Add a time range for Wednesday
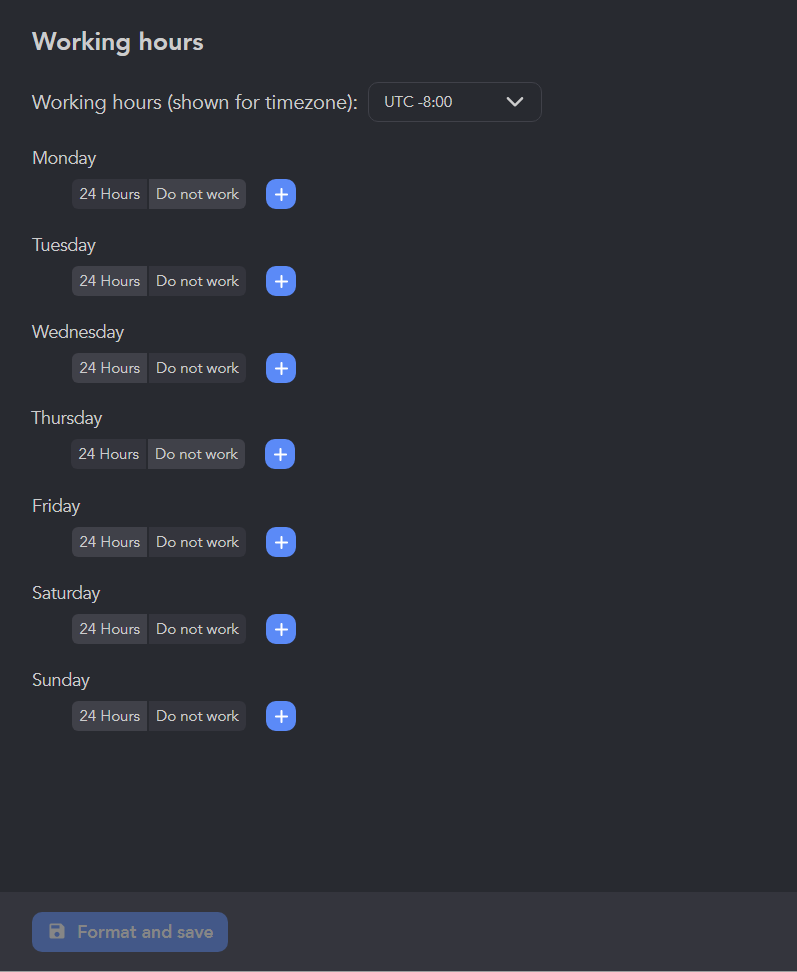The image size is (797, 972). coord(281,368)
